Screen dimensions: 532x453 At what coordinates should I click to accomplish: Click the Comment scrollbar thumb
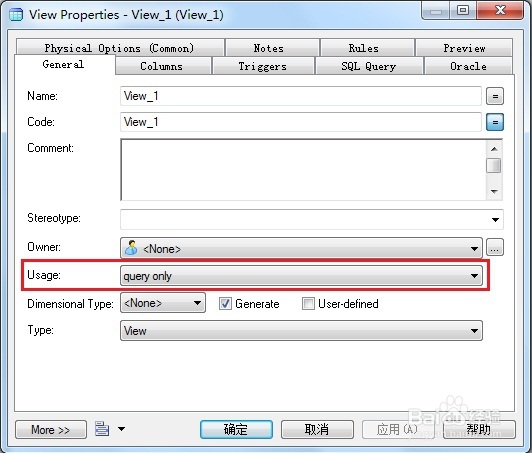pyautogui.click(x=494, y=165)
